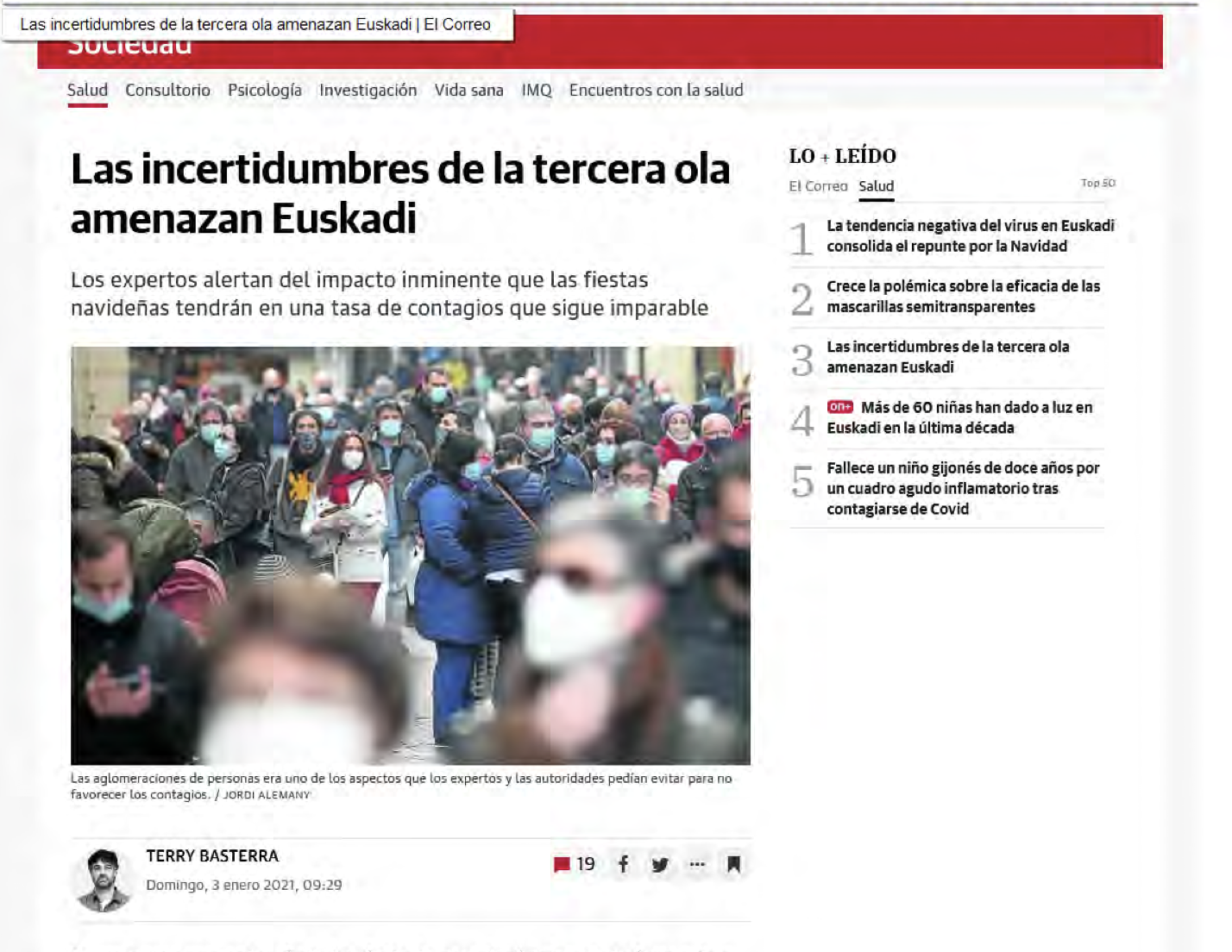Share the article on Facebook
This screenshot has width=1232, height=952.
(623, 864)
